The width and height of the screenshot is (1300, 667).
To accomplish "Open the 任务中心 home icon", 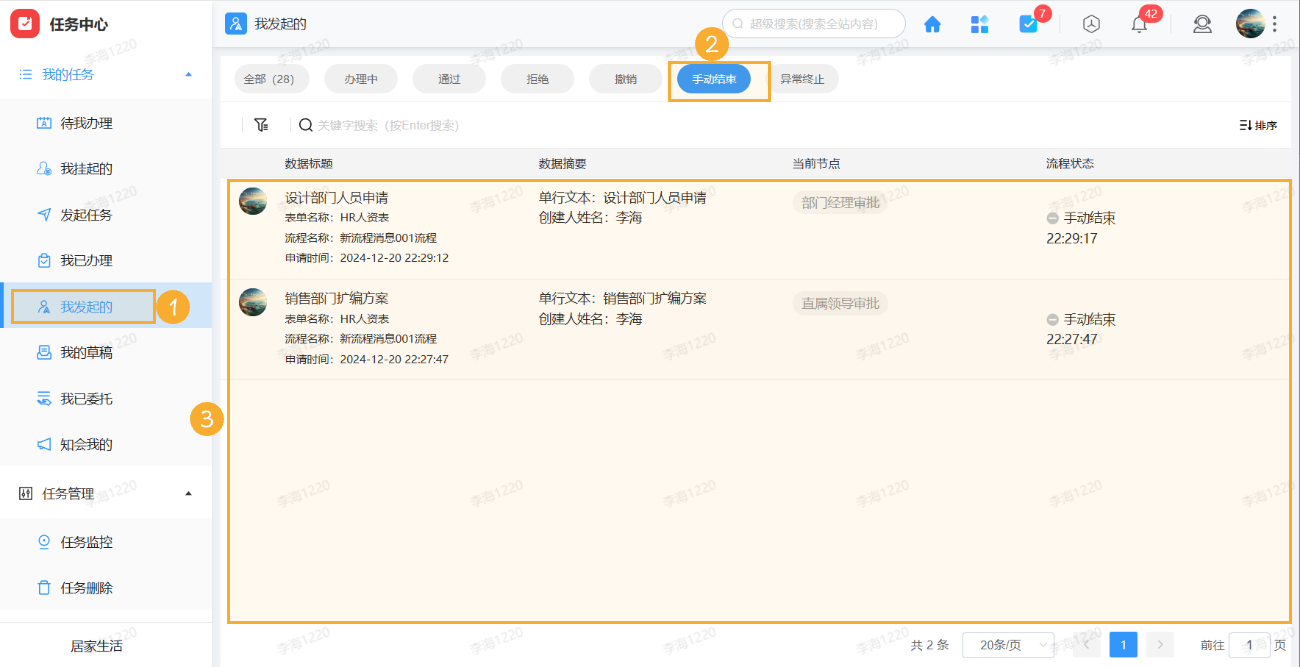I will pos(932,23).
